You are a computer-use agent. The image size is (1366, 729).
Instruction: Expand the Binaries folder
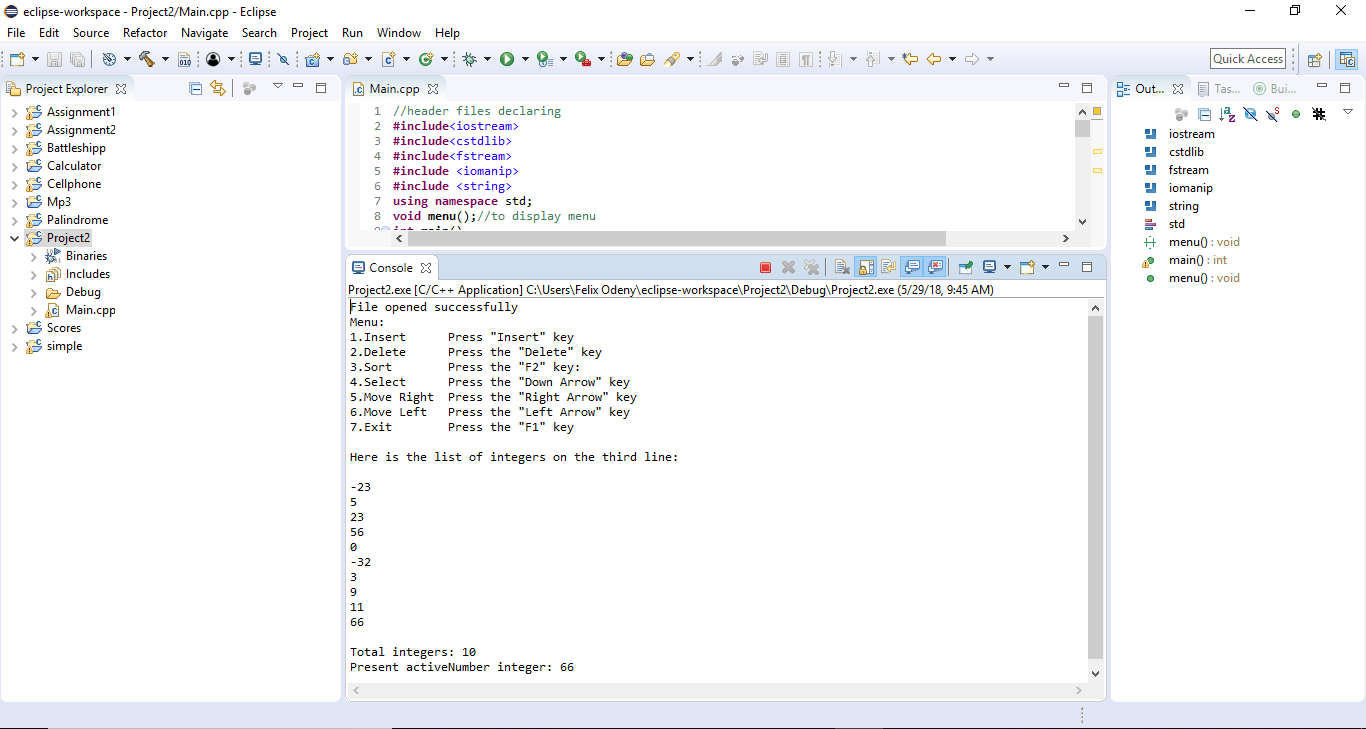pyautogui.click(x=33, y=256)
